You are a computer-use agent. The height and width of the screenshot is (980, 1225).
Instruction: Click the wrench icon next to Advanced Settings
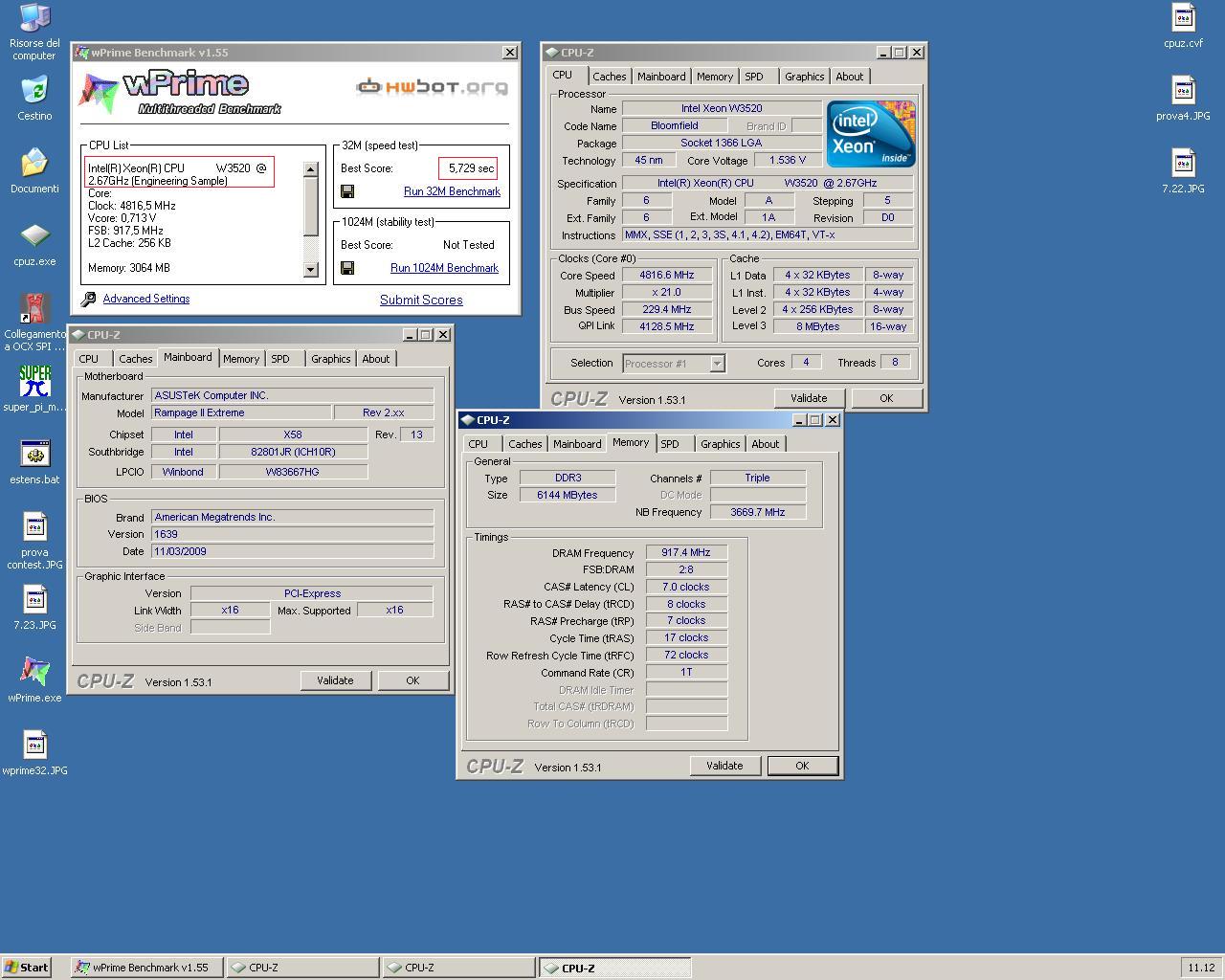(x=88, y=300)
